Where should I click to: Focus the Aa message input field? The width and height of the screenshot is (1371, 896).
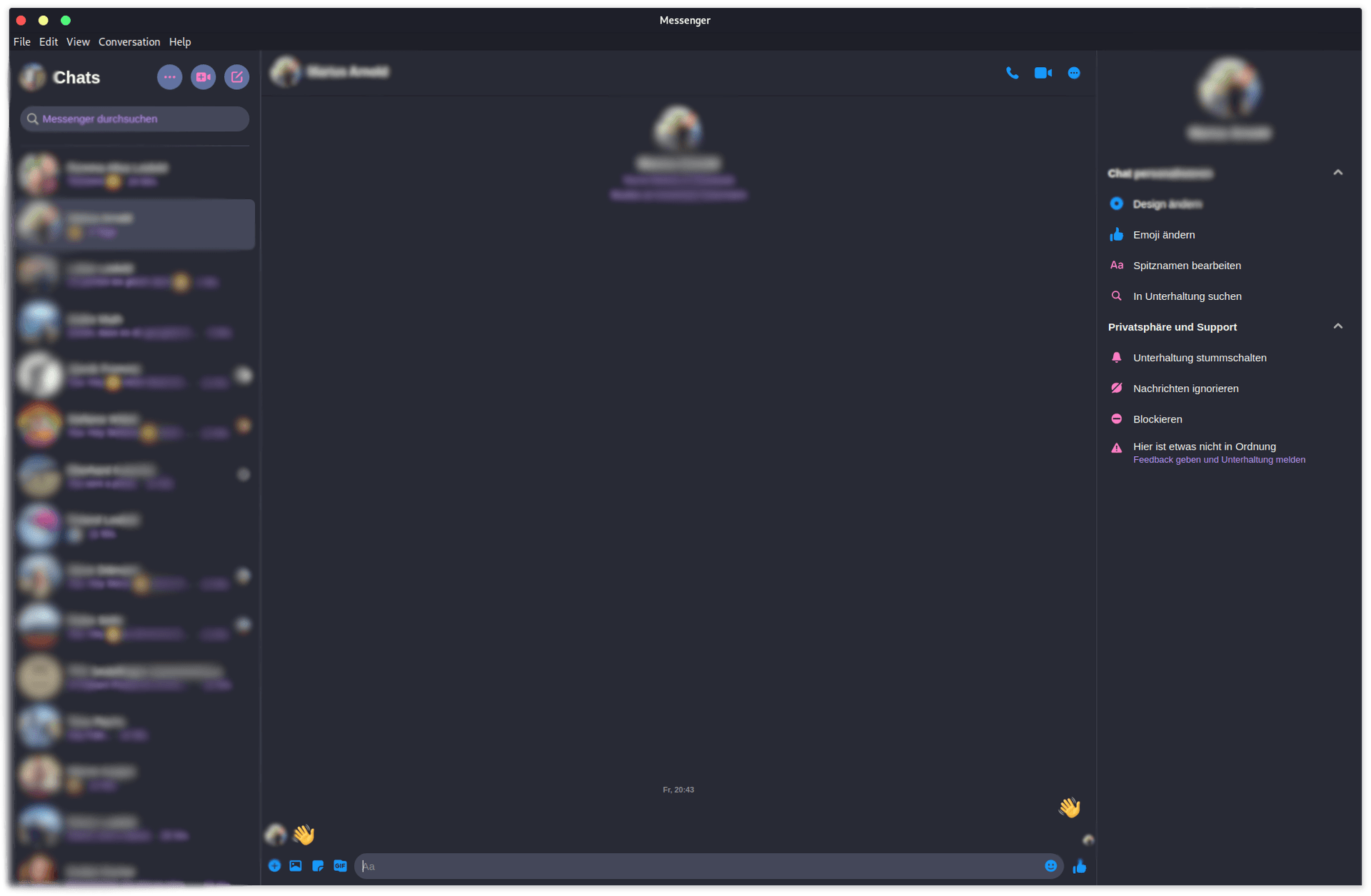(x=700, y=866)
